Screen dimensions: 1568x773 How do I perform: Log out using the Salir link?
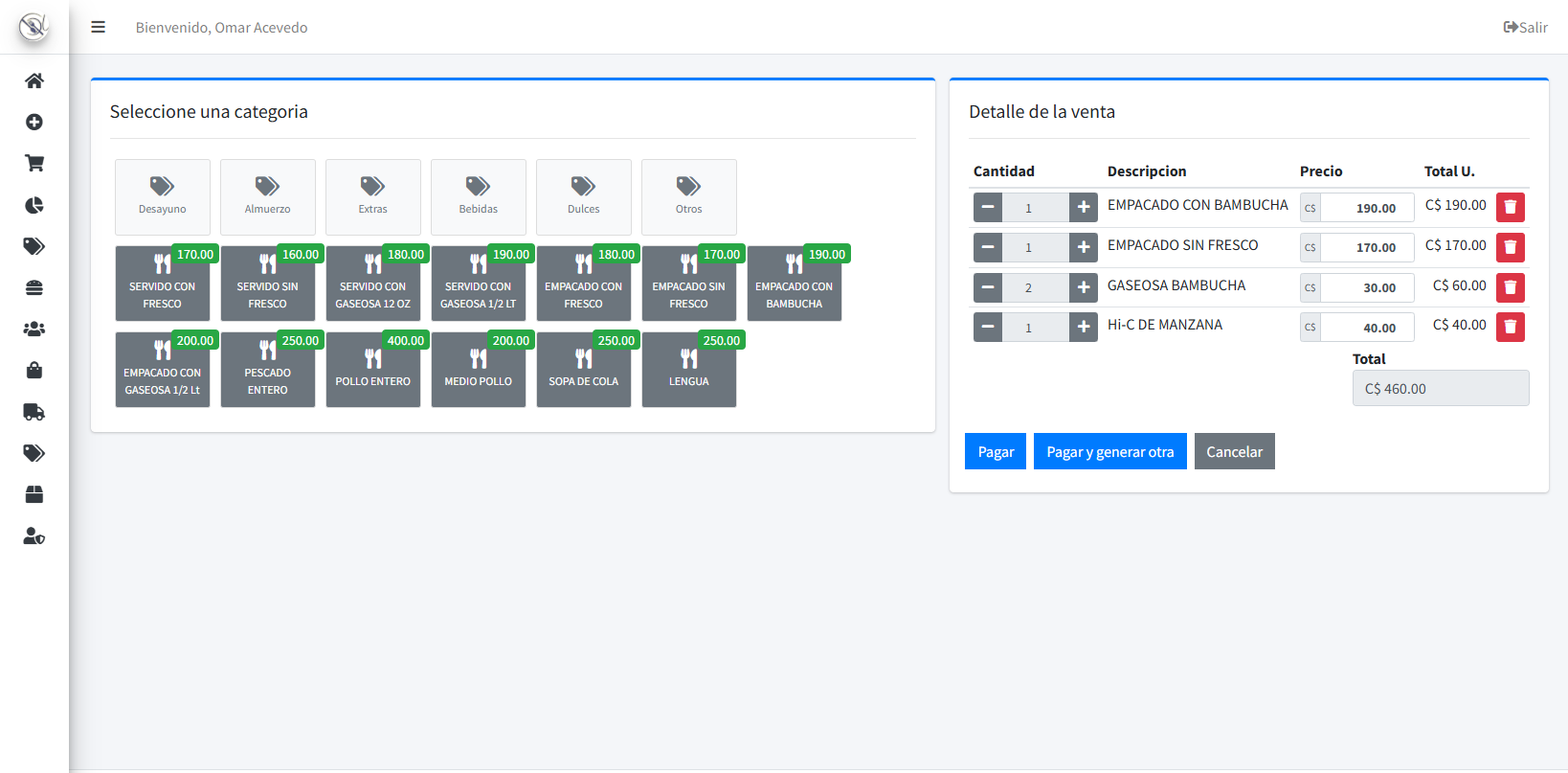[1526, 27]
